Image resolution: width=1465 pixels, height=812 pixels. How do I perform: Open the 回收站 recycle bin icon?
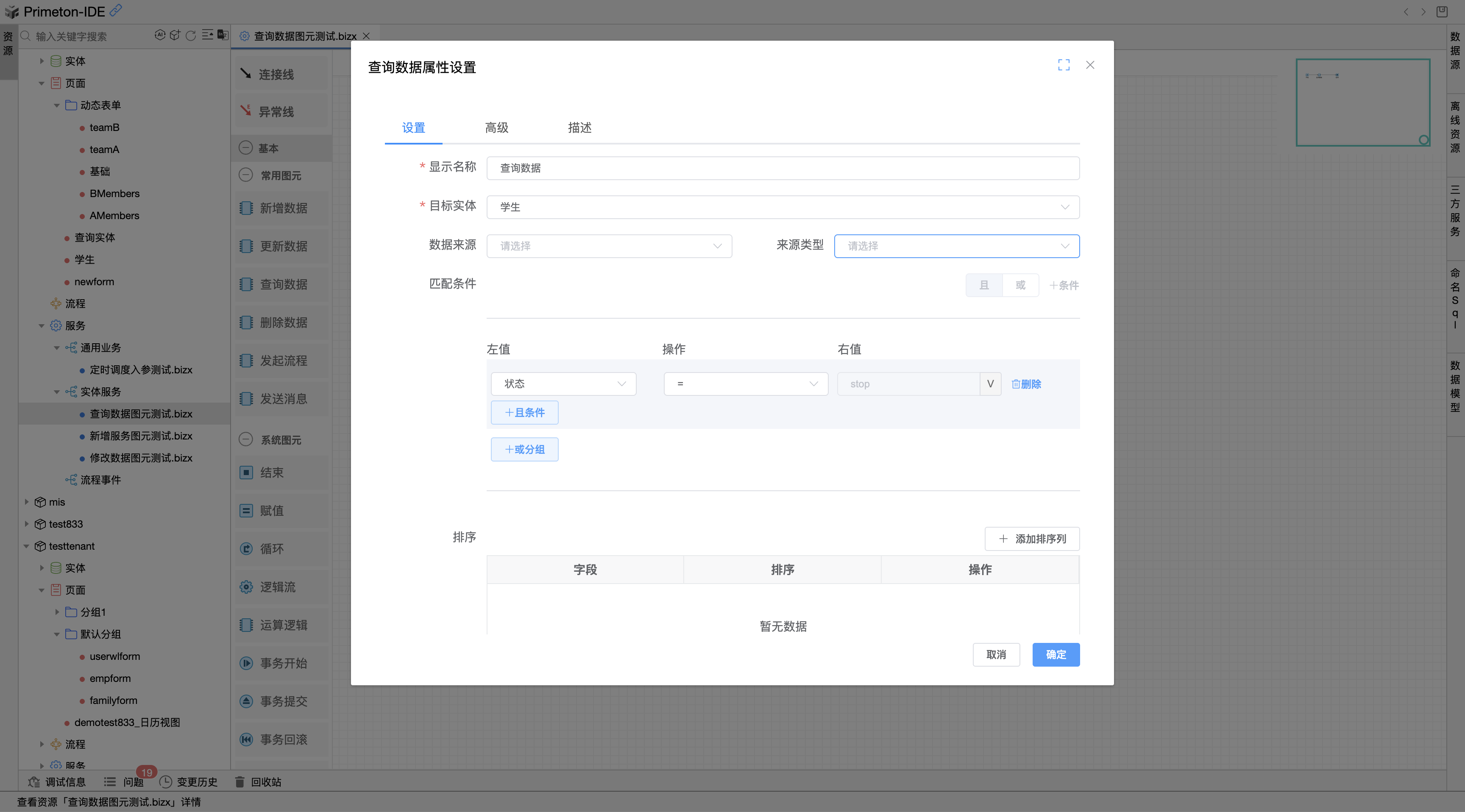point(240,782)
